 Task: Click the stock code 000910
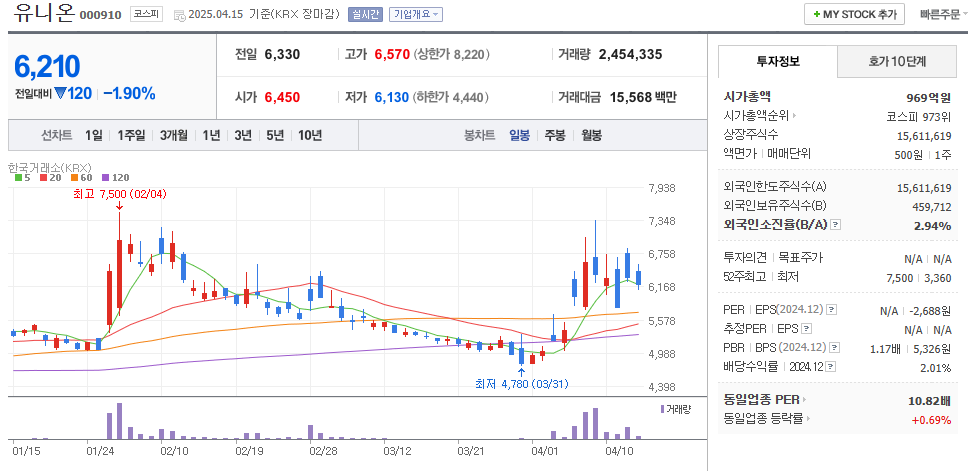coord(101,15)
